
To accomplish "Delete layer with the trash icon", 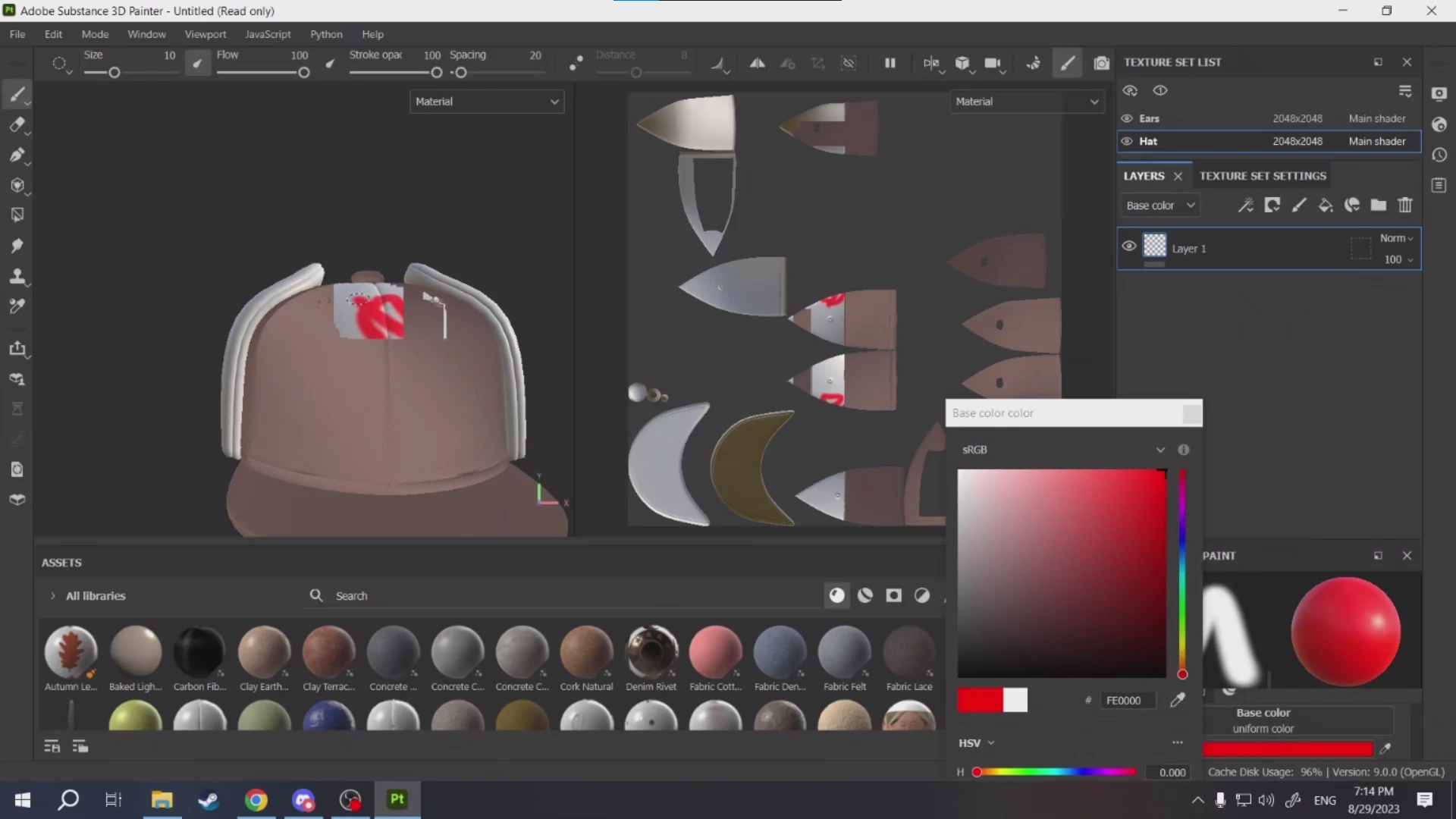I will (1405, 206).
